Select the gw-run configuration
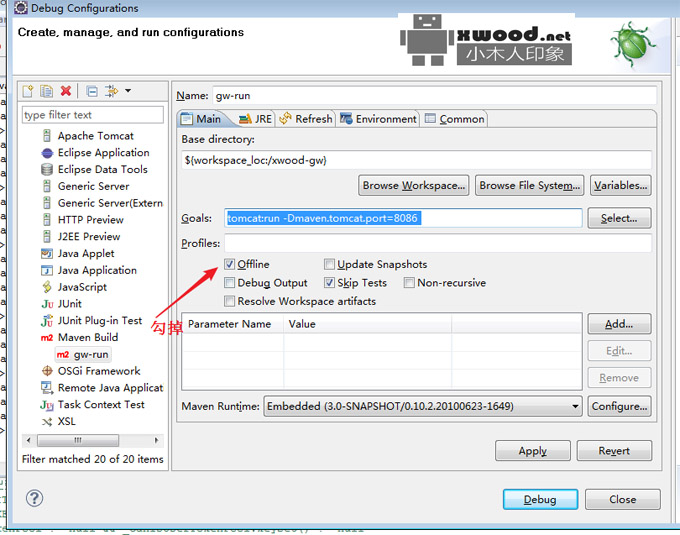This screenshot has width=680, height=535. [83, 354]
